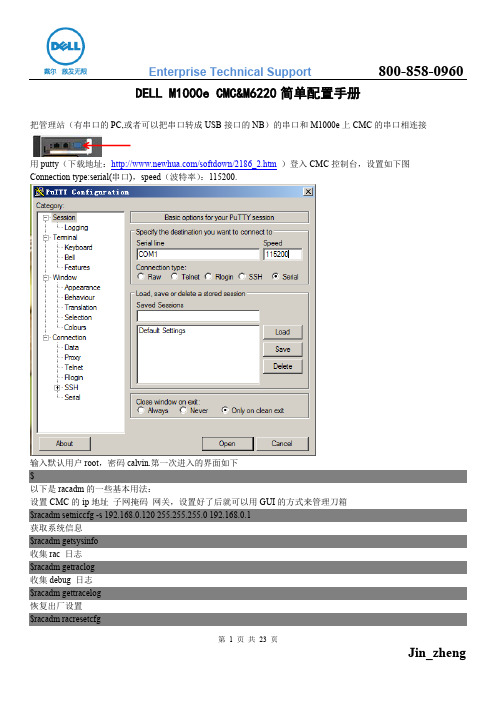Click the About button

coord(64,443)
